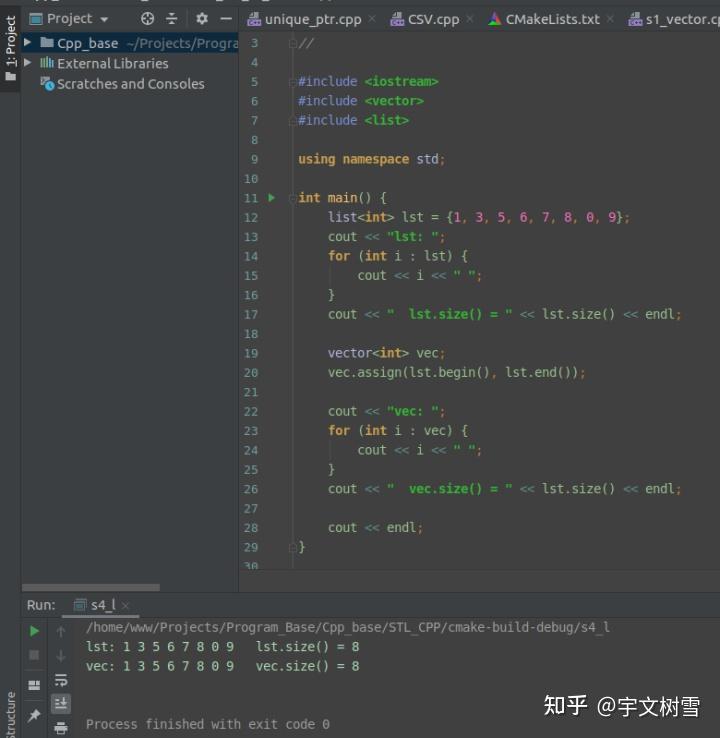Toggle the 1: Project tool window
Viewport: 720px width, 738px height.
point(10,47)
